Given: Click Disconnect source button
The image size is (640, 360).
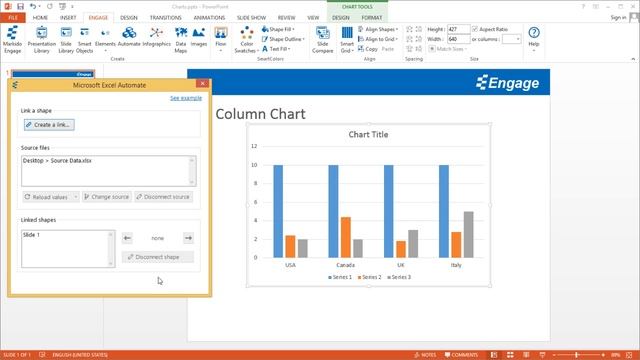Looking at the screenshot, I should [163, 197].
